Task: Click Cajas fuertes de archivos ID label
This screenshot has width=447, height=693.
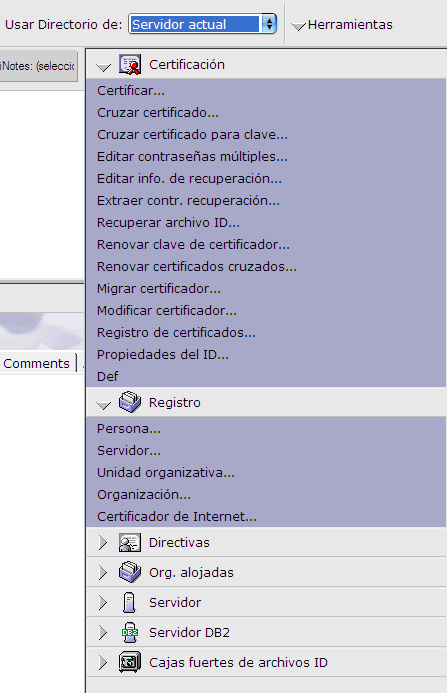Action: pos(238,663)
